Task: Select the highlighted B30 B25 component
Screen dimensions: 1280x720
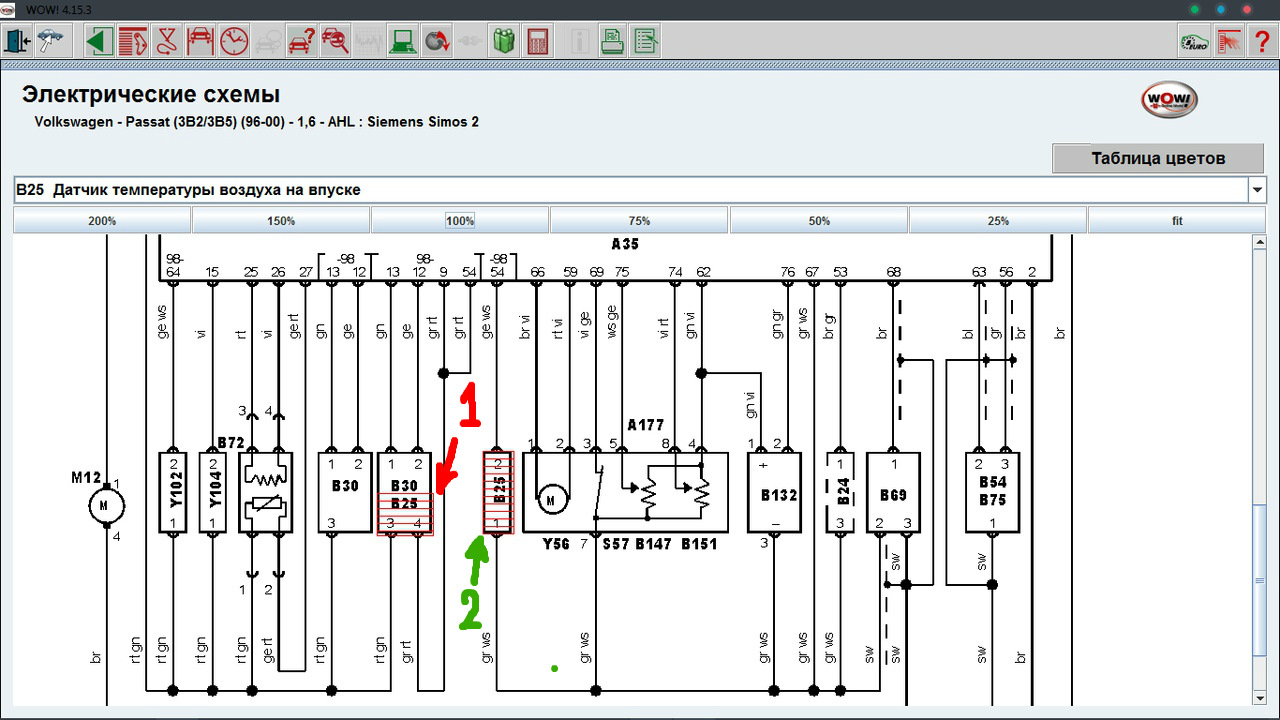Action: point(405,492)
